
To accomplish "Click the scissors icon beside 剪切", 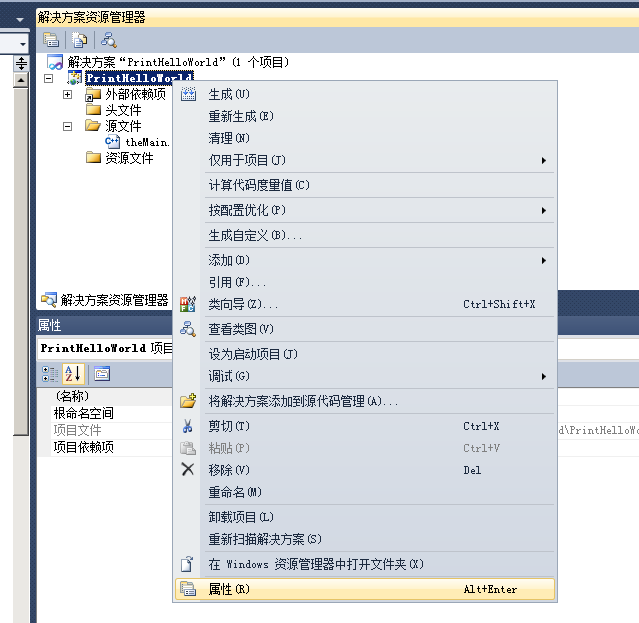I will click(x=187, y=426).
